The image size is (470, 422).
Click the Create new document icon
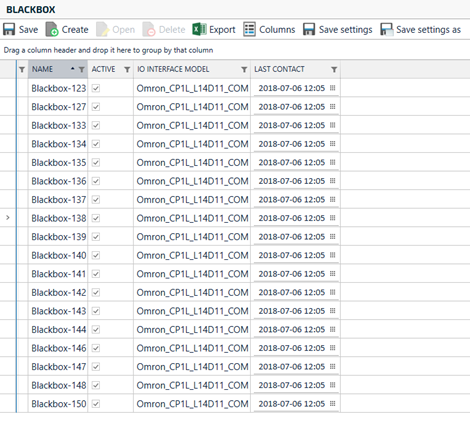tap(52, 29)
